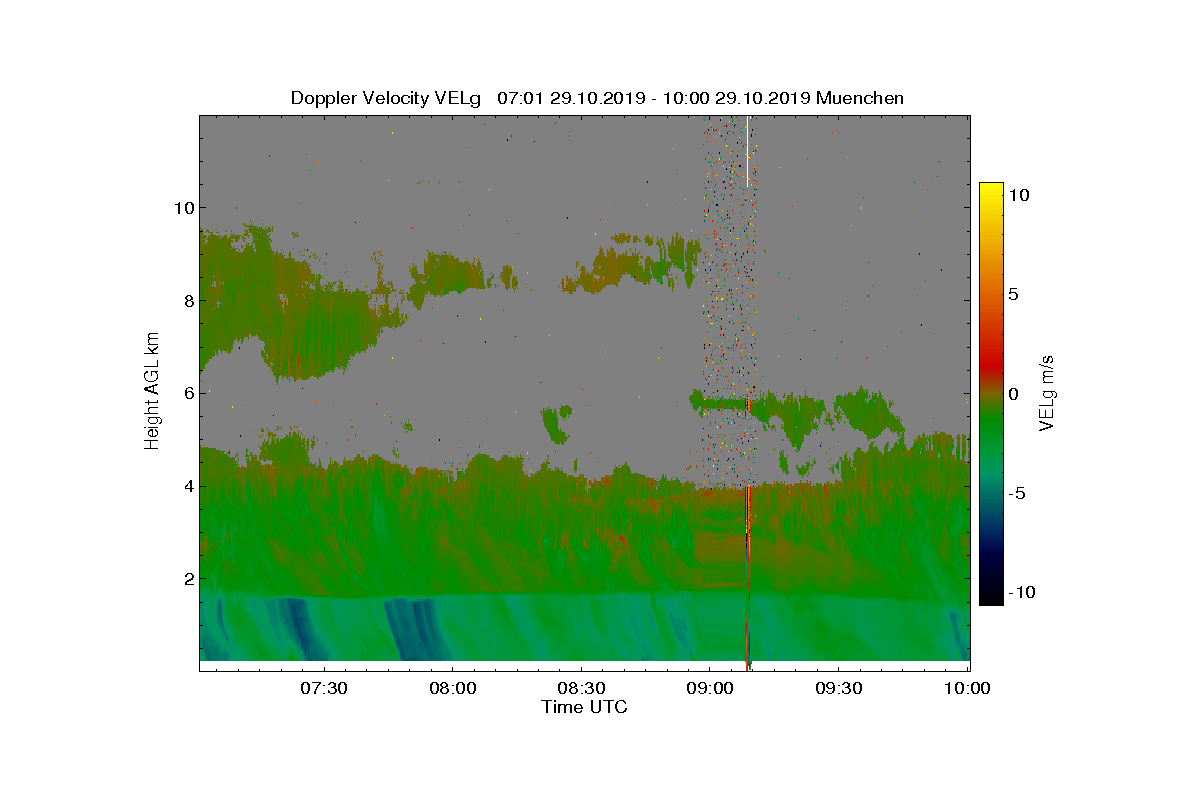Click the "Muenchen" location text in title
The width and height of the screenshot is (1200, 800).
click(x=860, y=98)
